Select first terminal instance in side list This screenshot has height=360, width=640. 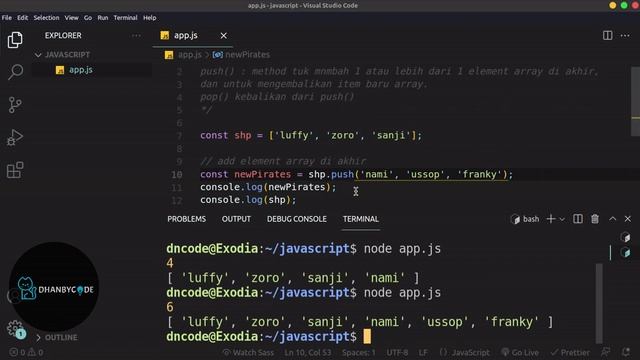[625, 237]
